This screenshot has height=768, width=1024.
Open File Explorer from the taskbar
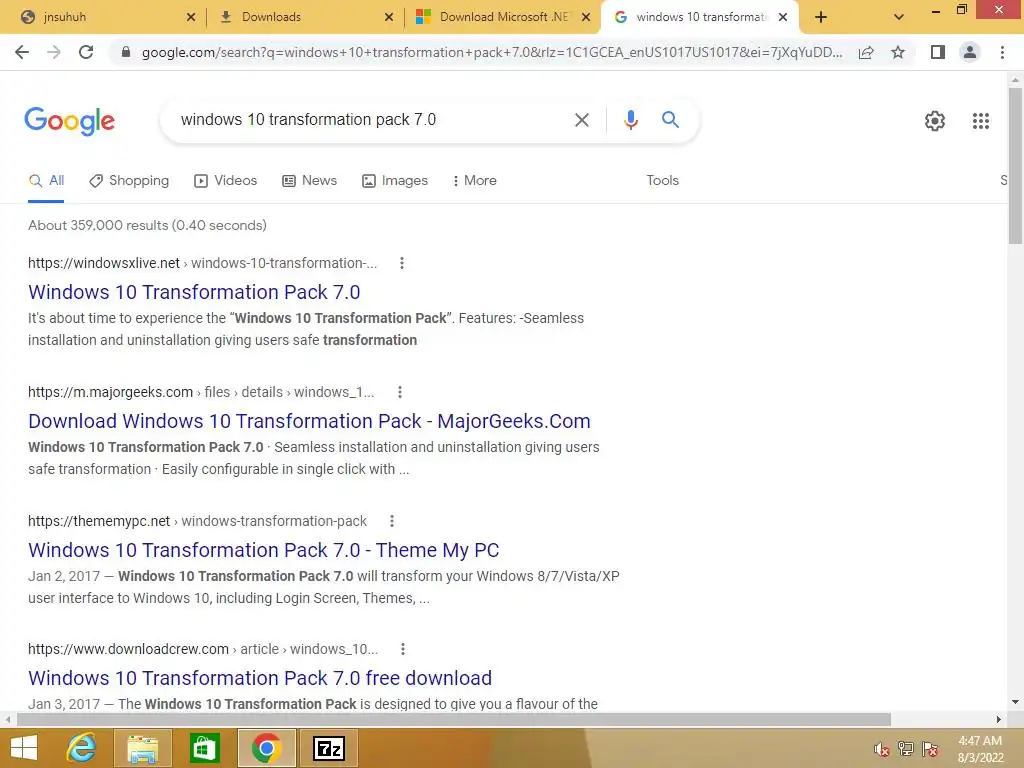[x=143, y=748]
